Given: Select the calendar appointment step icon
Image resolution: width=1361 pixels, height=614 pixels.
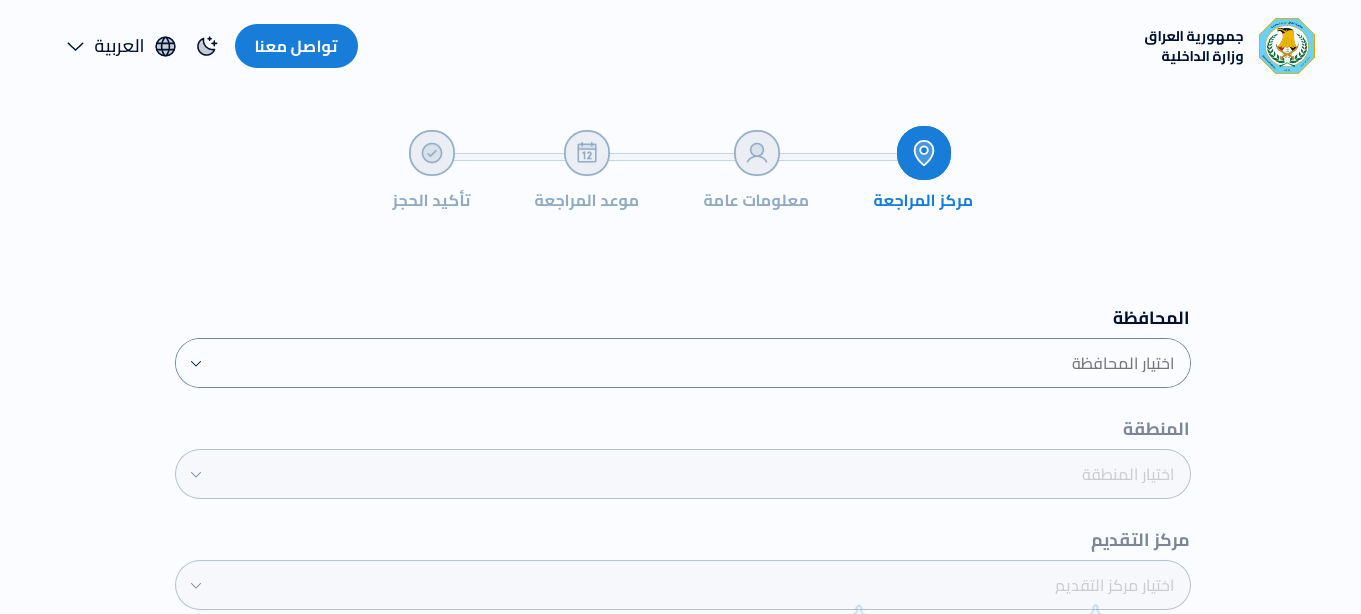Looking at the screenshot, I should pos(587,153).
